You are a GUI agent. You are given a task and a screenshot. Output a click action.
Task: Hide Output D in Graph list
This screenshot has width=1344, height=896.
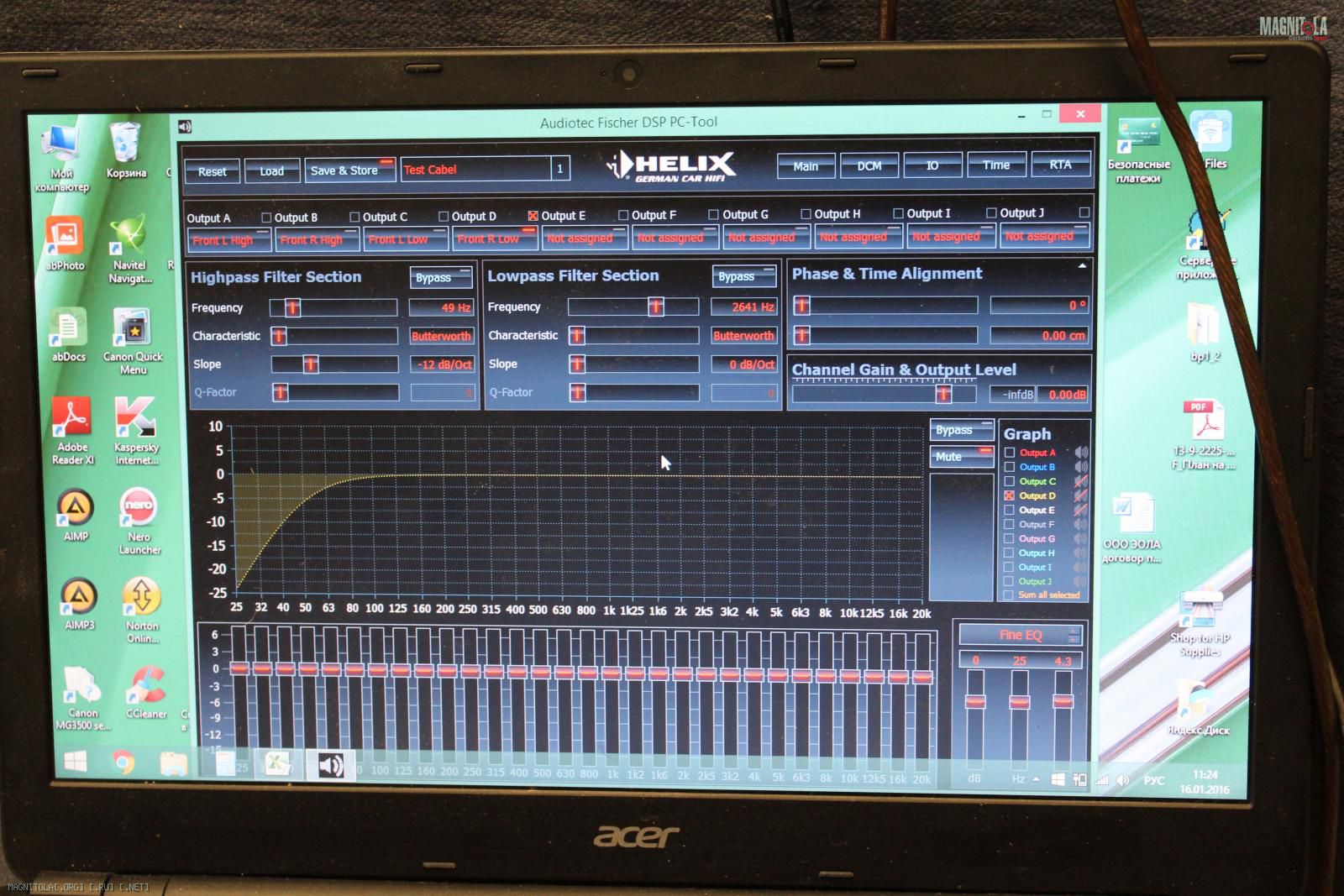click(1010, 495)
